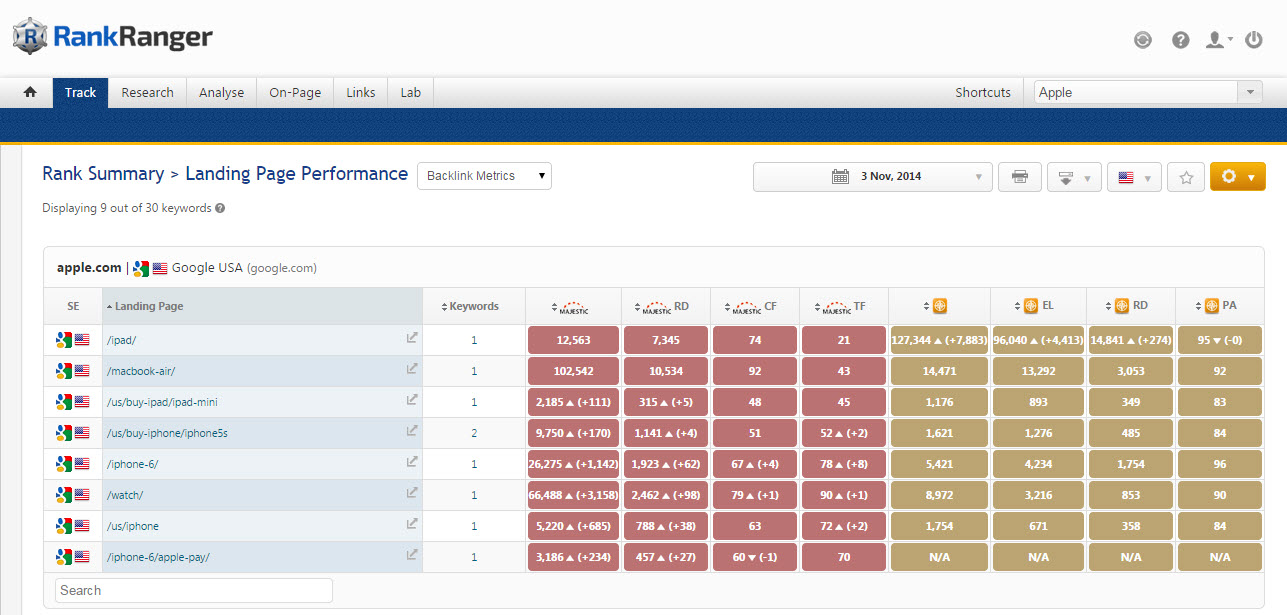Click the home icon in navigation bar
This screenshot has width=1287, height=615.
[x=30, y=92]
